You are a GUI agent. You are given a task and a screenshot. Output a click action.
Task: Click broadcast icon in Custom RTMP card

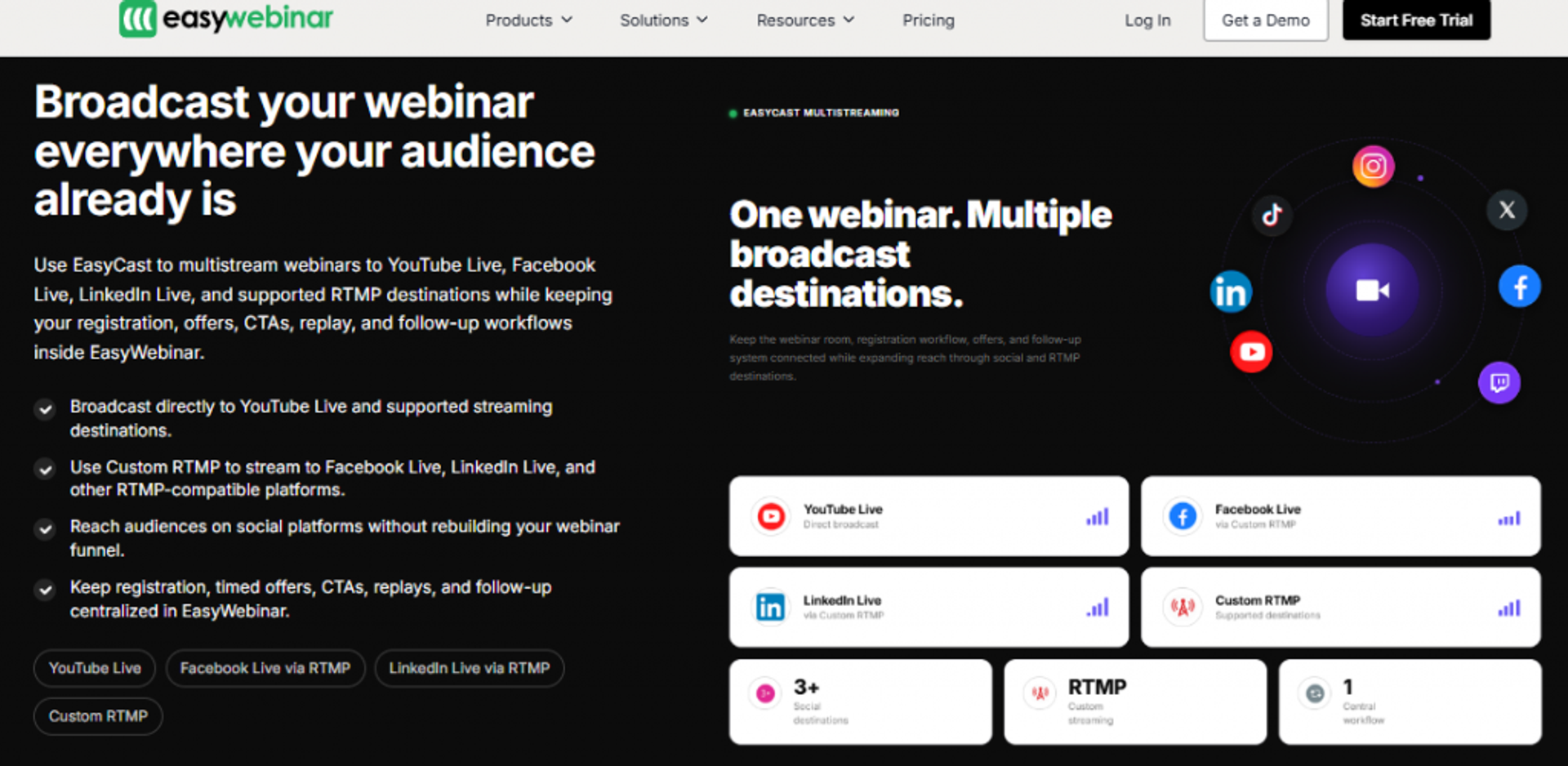click(1183, 607)
